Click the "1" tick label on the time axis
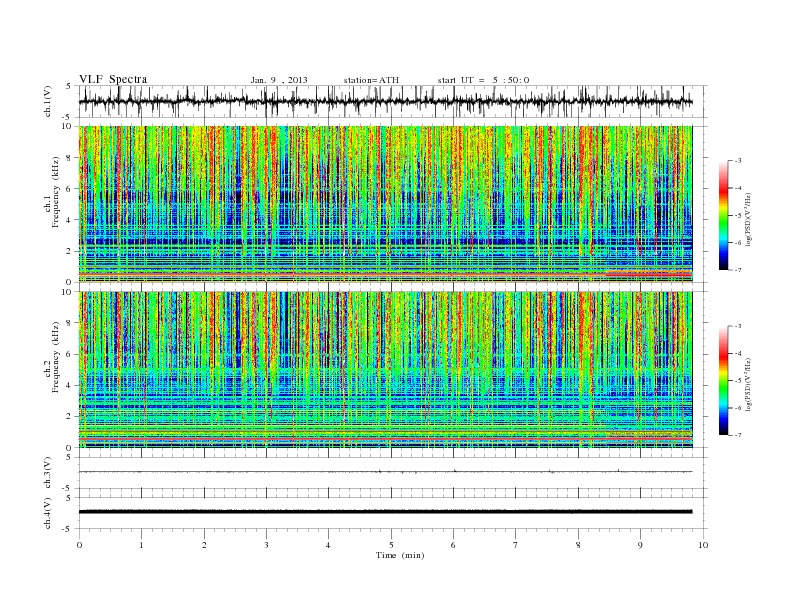The image size is (792, 612). click(x=141, y=545)
